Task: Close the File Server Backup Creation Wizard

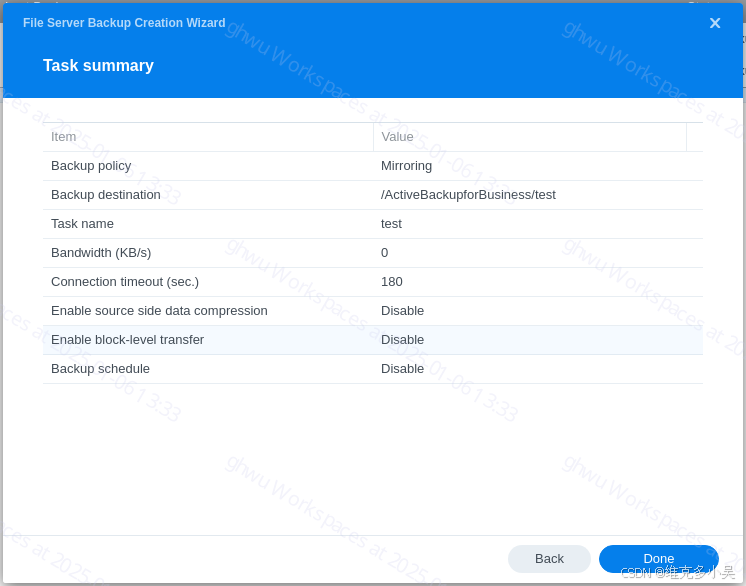Action: [x=715, y=23]
